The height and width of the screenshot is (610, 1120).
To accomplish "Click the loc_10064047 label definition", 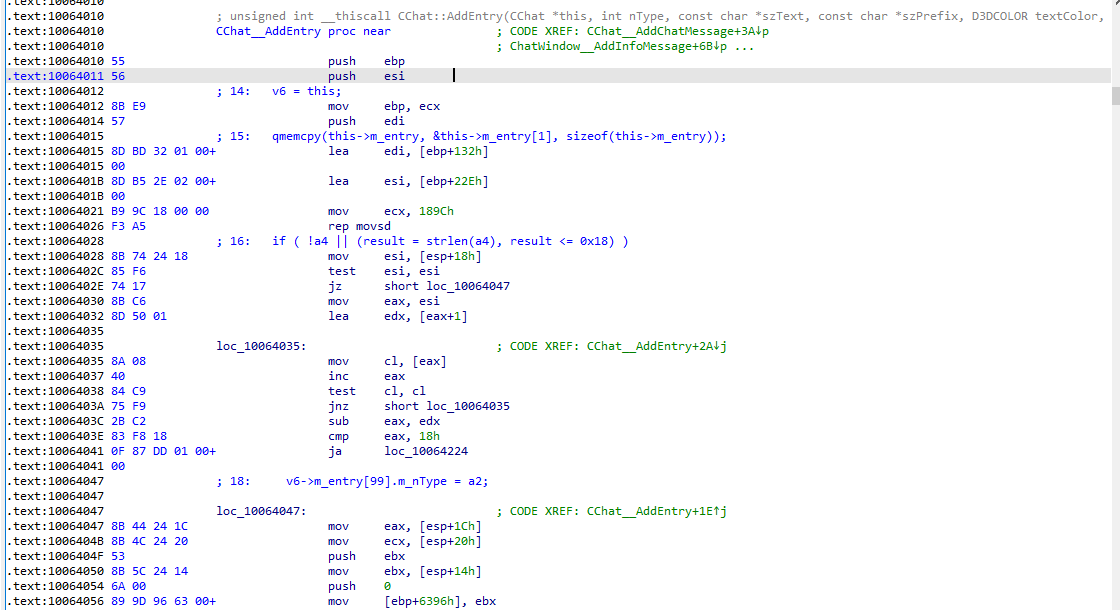I will [x=261, y=511].
